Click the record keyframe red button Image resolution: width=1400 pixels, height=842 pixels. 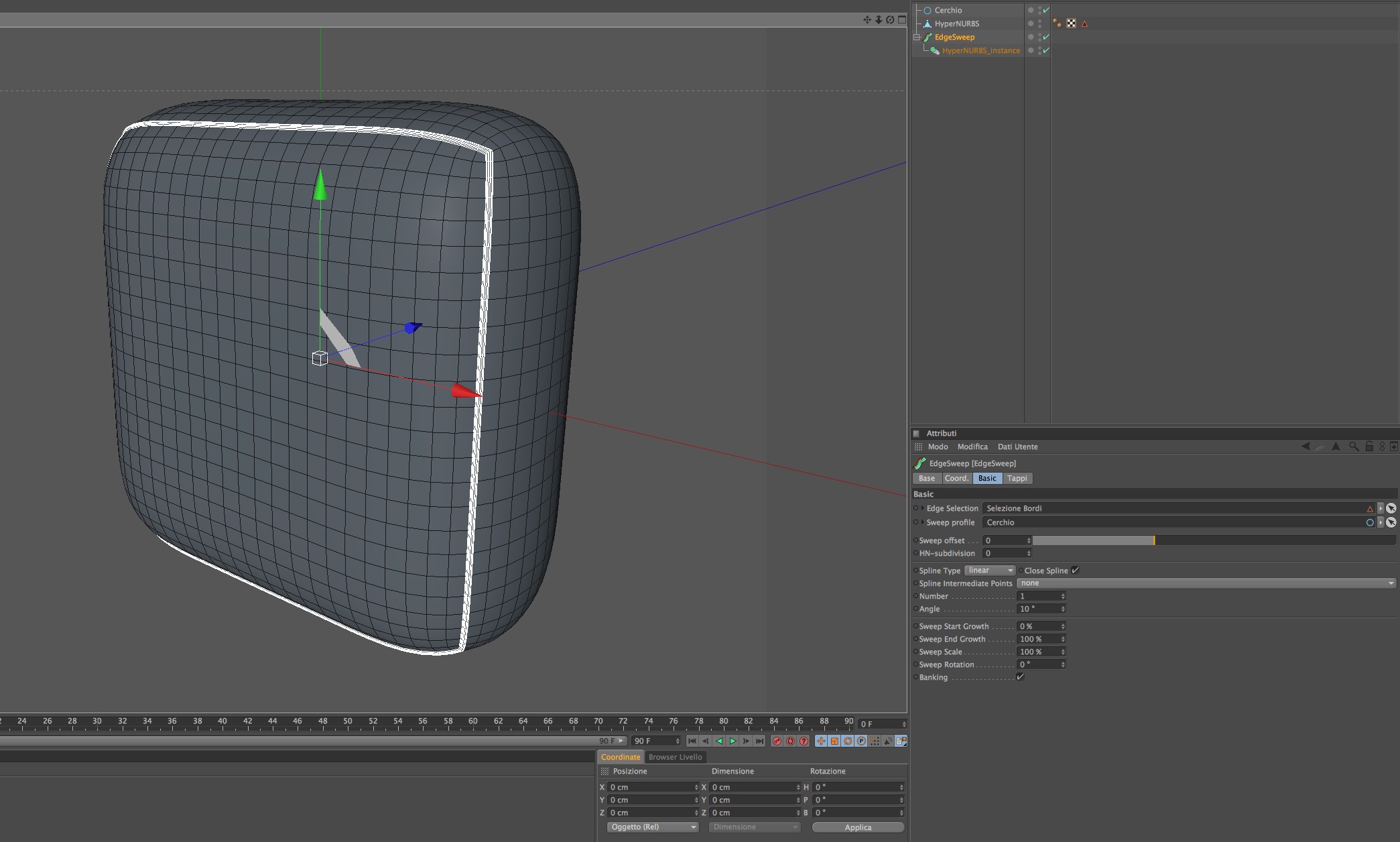pos(777,741)
